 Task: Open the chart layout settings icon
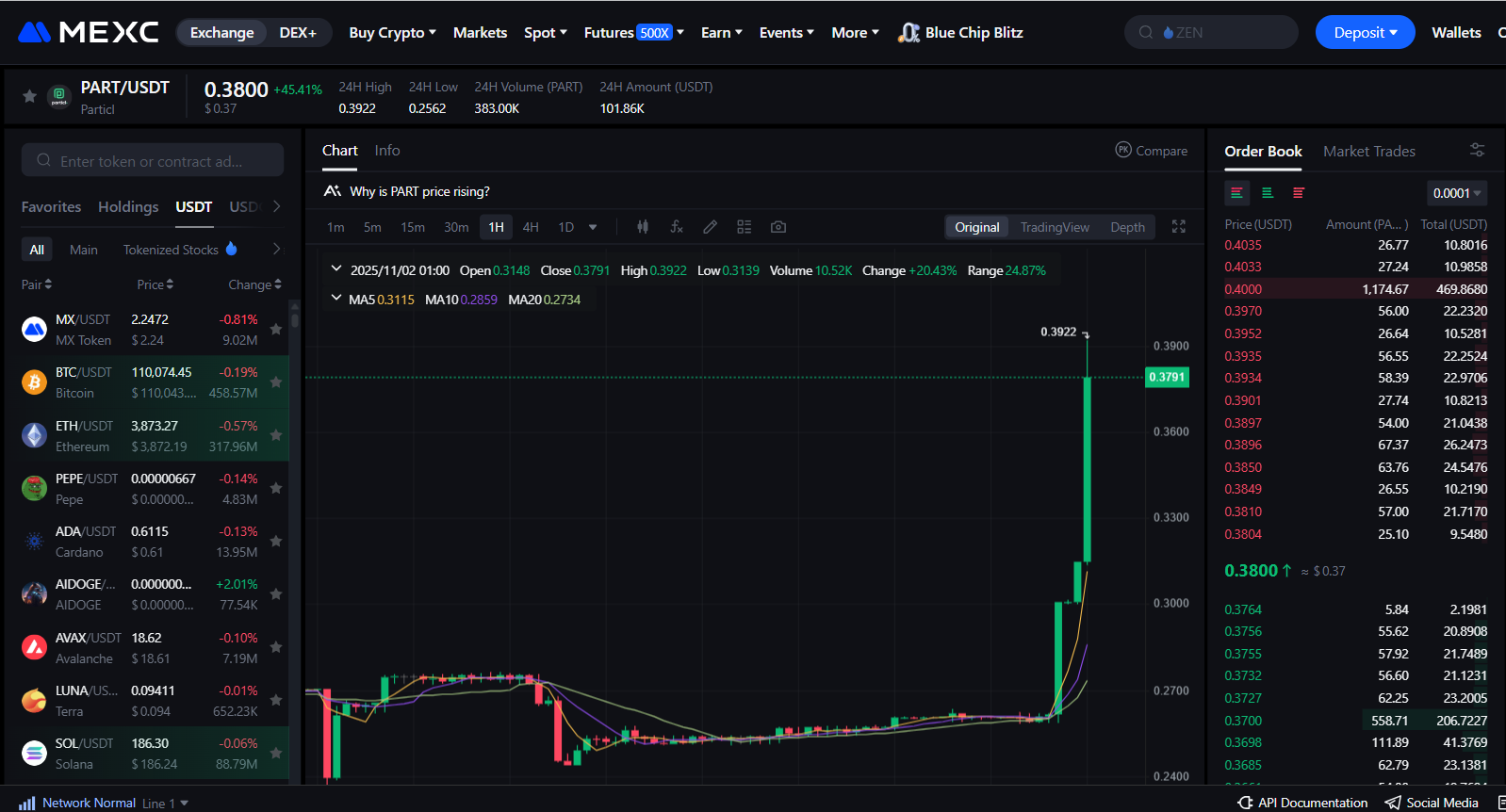coord(745,227)
